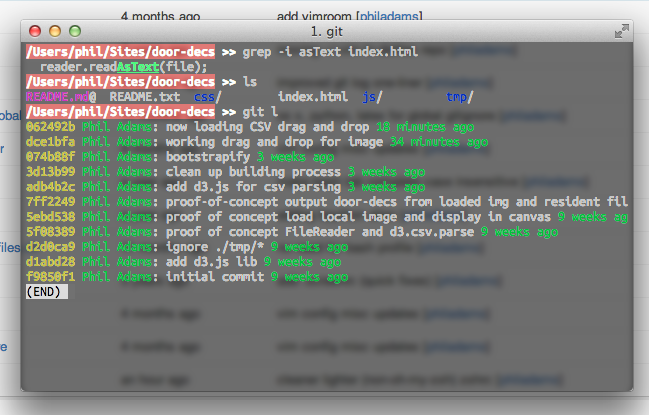Click README.txt in the ls output
This screenshot has width=649, height=415.
click(144, 97)
